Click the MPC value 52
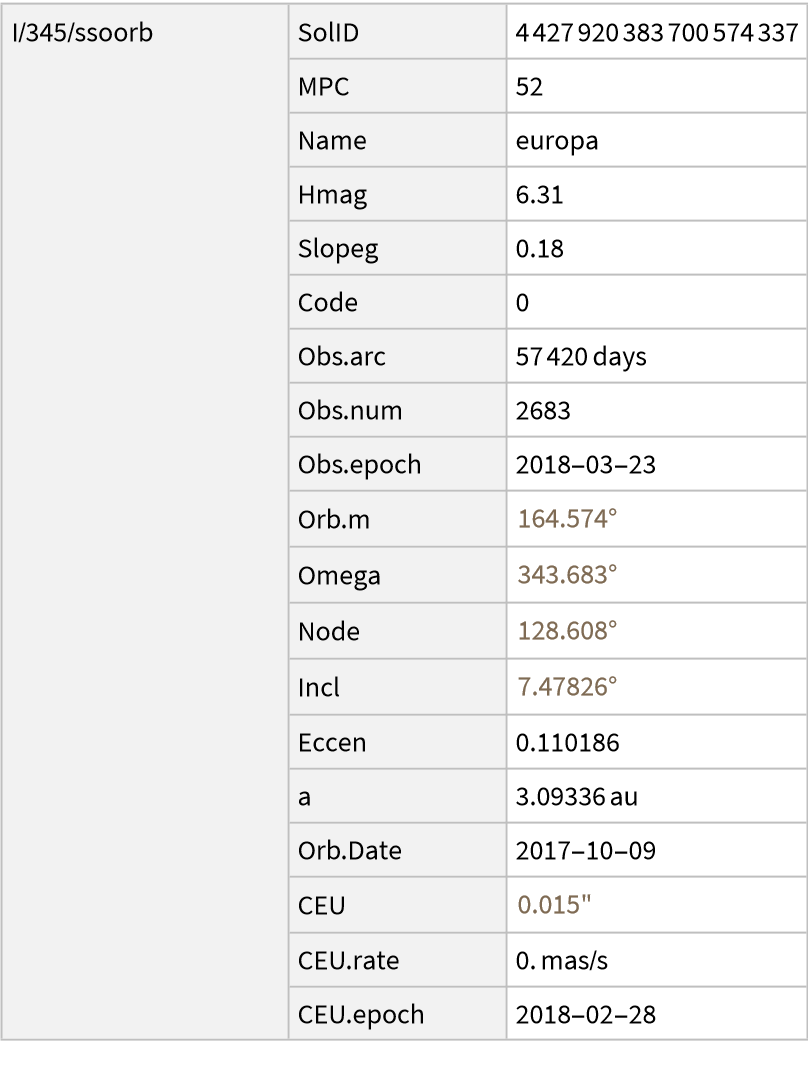Screen dimensions: 808x1074 (529, 87)
